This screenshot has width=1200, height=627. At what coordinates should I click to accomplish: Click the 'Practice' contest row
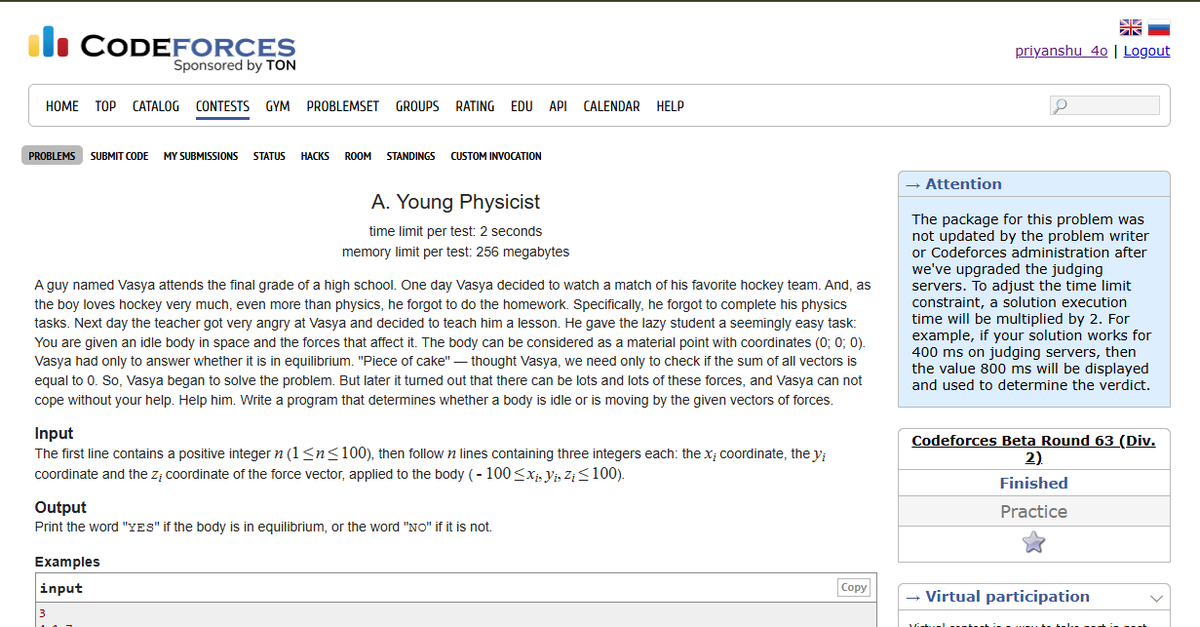[x=1034, y=511]
